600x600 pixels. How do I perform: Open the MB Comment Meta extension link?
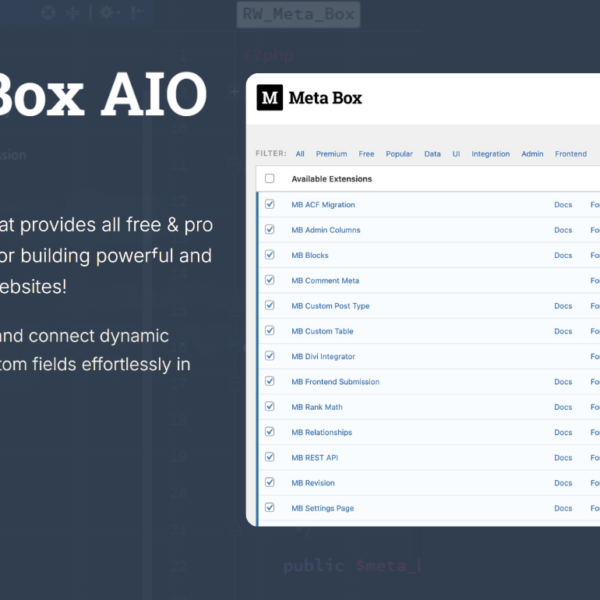click(325, 280)
